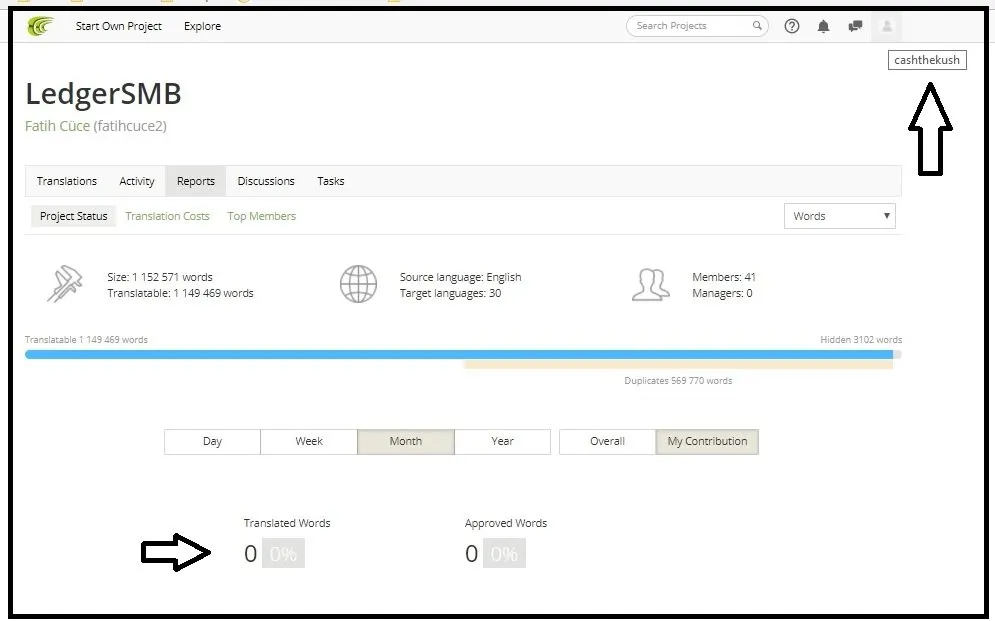Focus the Search Projects field

(x=697, y=26)
